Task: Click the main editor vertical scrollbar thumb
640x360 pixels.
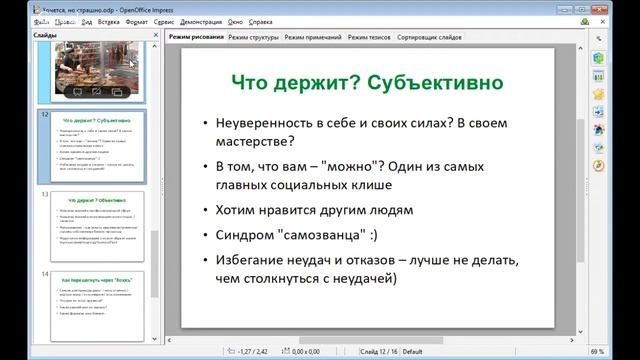Action: 580,191
